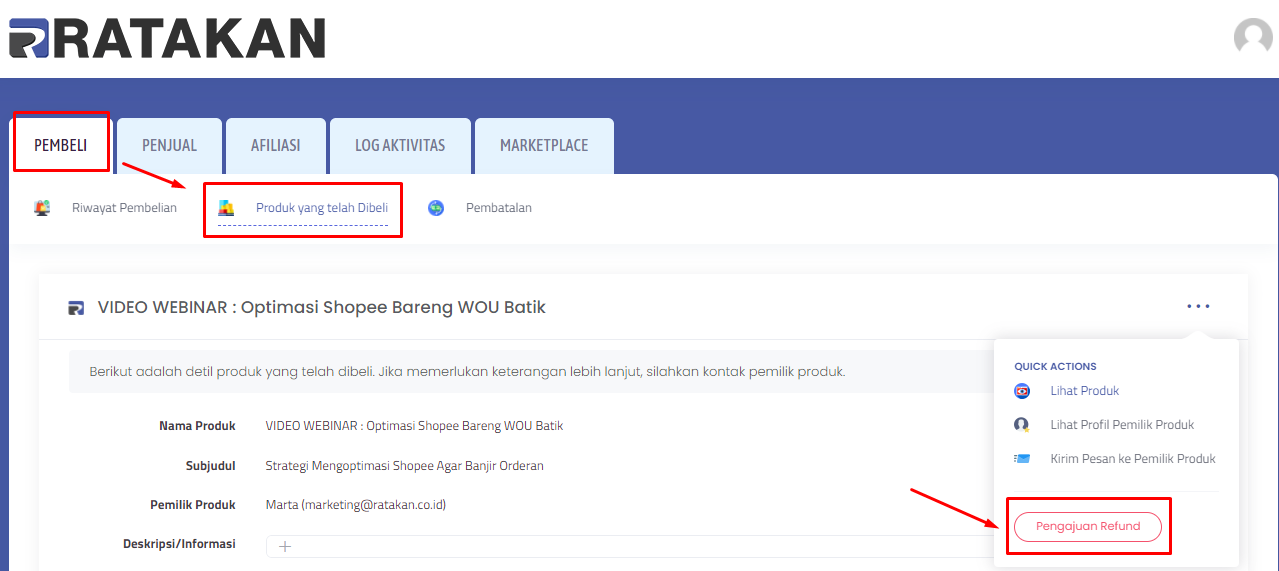
Task: Open Riwayat Pembelian submenu
Action: click(x=124, y=208)
